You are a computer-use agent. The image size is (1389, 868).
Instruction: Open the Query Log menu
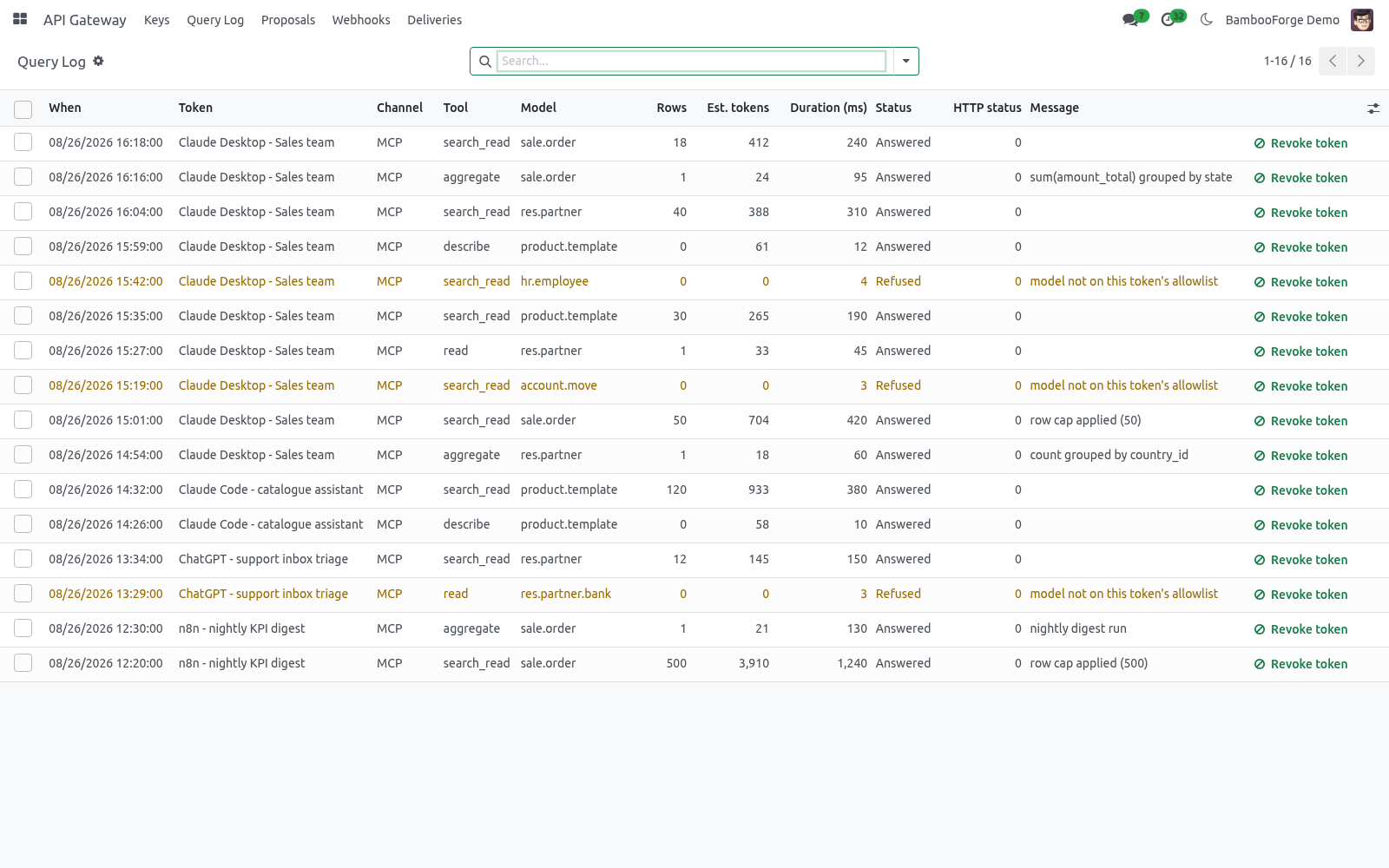pos(215,20)
